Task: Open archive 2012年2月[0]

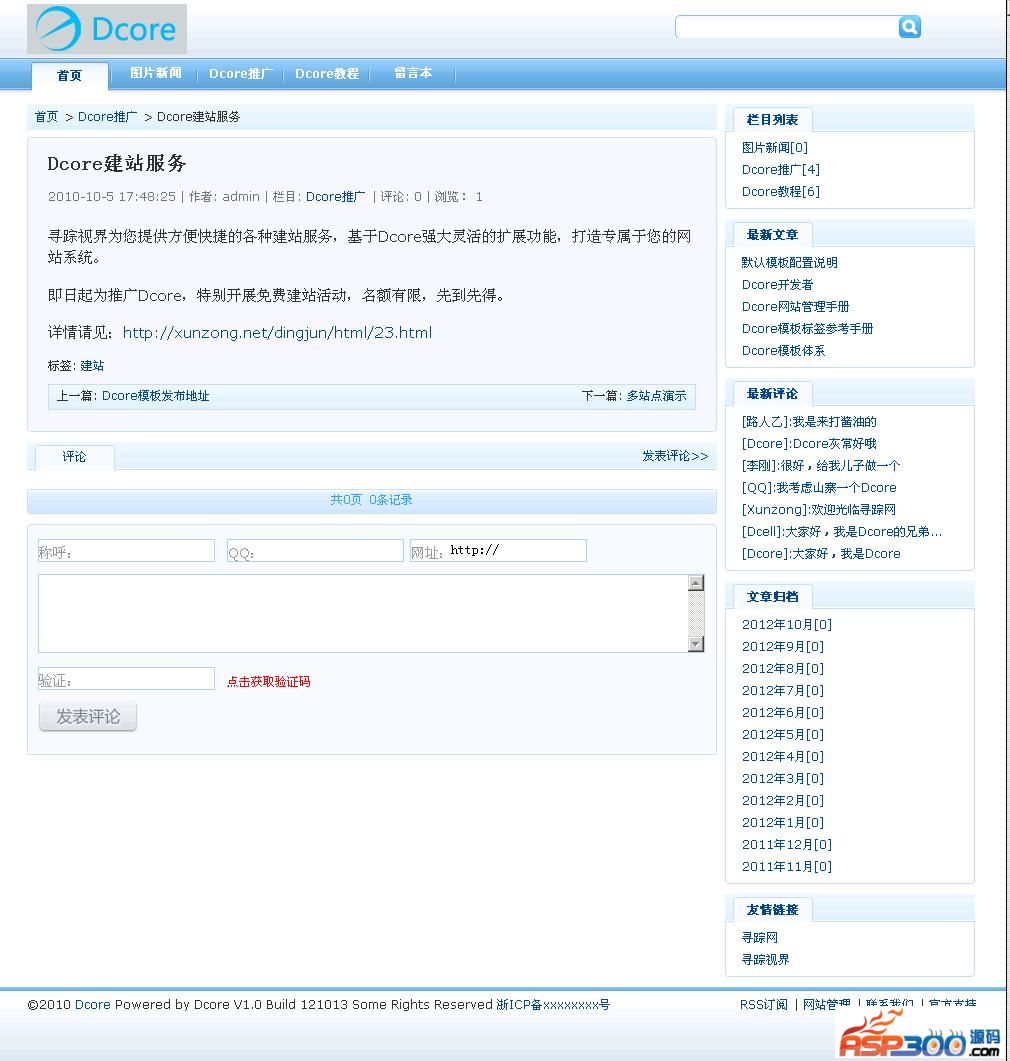Action: [x=783, y=800]
